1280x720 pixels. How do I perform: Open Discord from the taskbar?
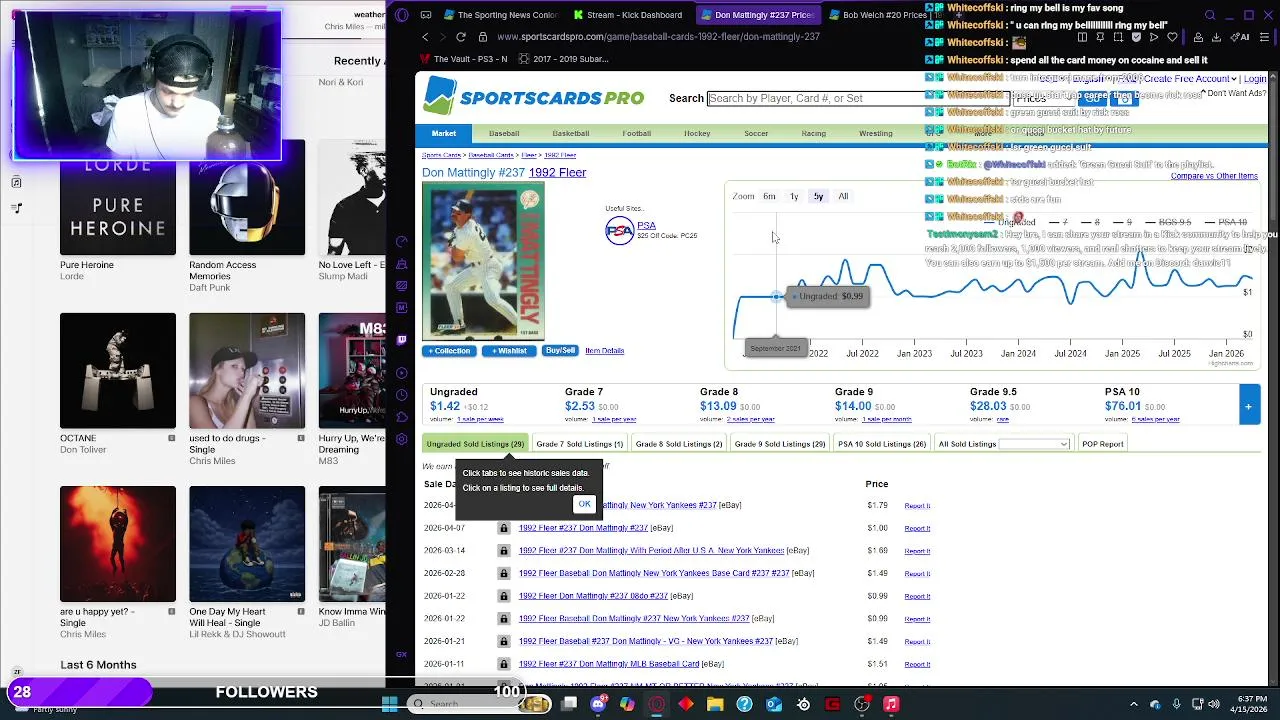(598, 704)
